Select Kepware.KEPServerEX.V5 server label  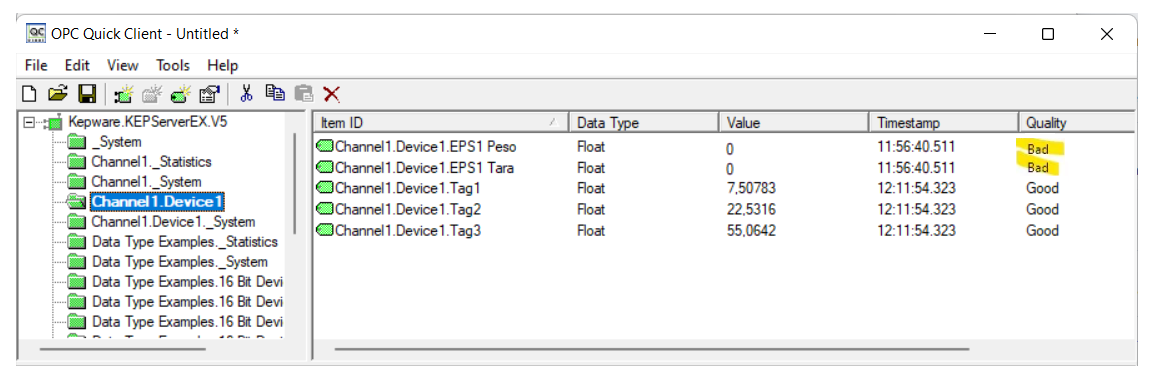click(147, 122)
